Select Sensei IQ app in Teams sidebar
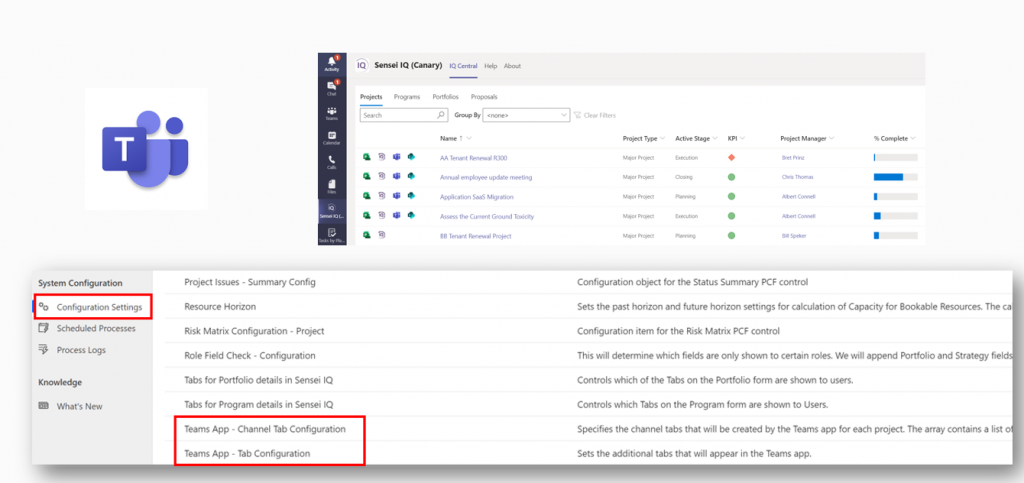The height and width of the screenshot is (483, 1024). (x=332, y=210)
